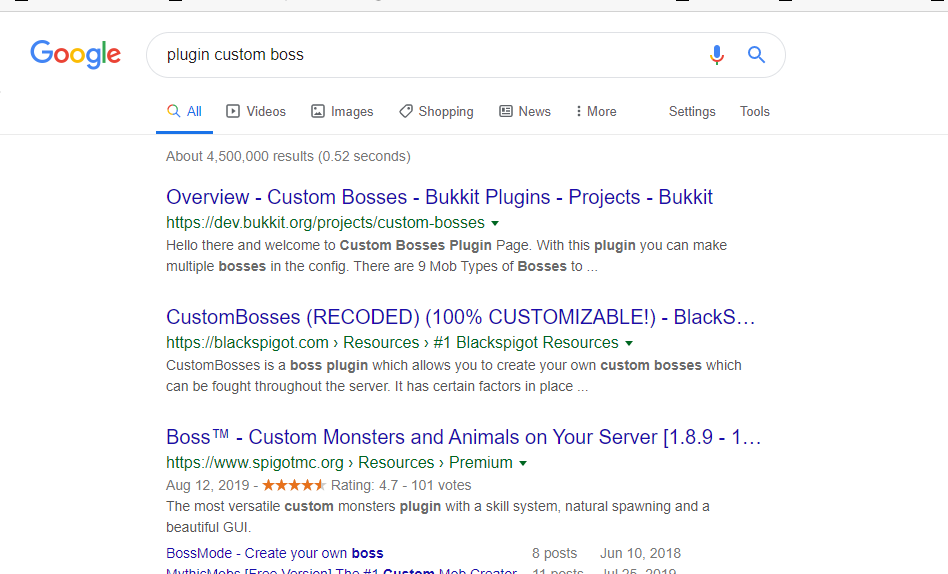Show search Tools options
948x574 pixels.
755,112
